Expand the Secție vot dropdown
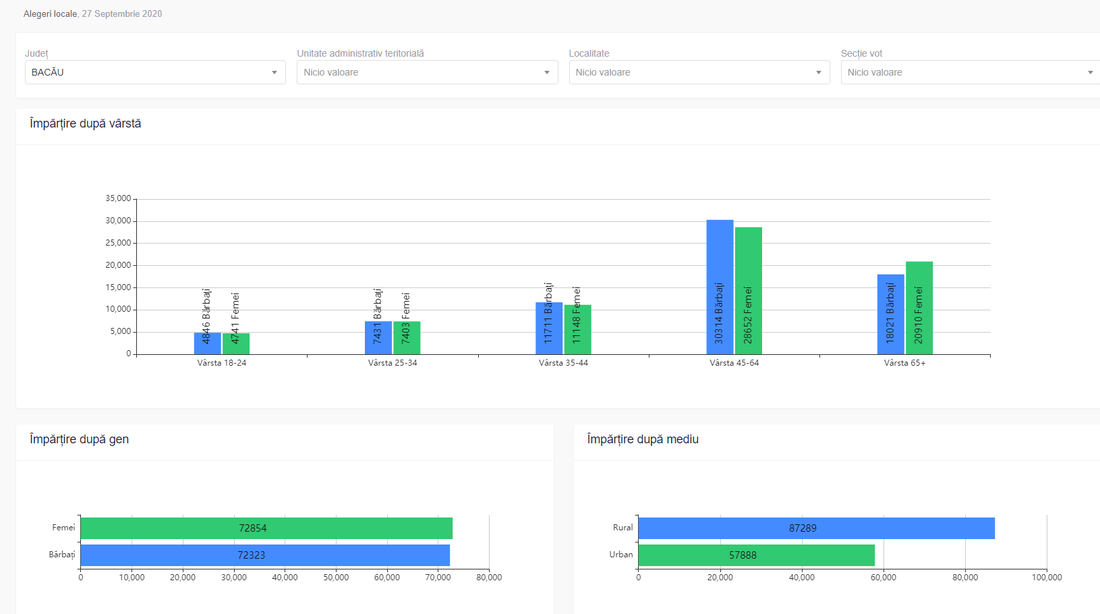This screenshot has height=614, width=1100. pos(970,72)
